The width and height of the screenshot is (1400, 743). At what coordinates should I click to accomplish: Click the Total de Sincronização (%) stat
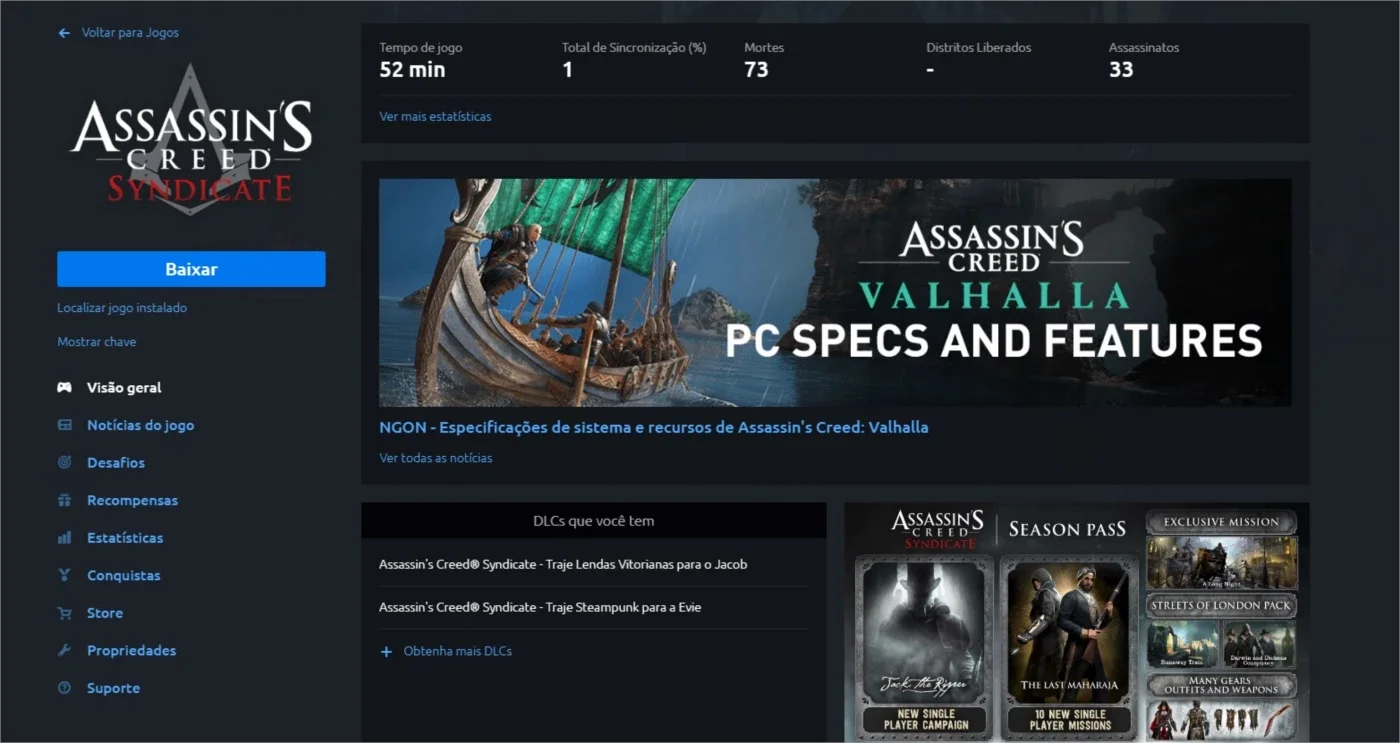tap(634, 60)
